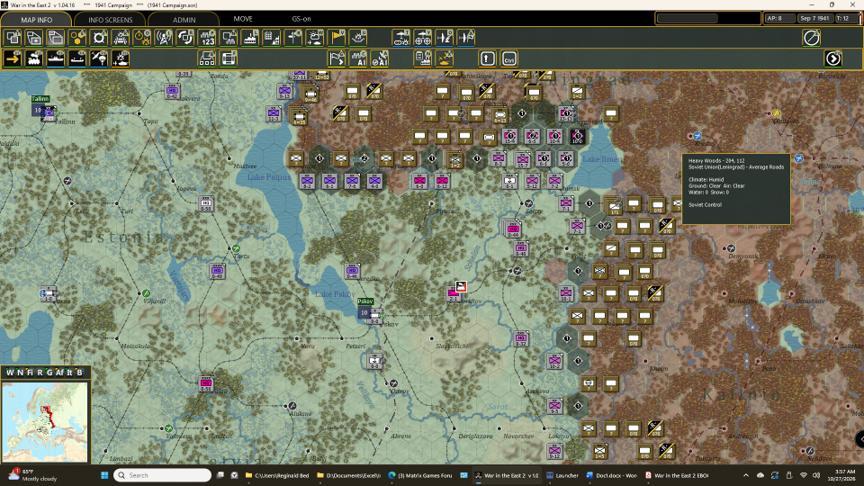Select the first ship naval mode
This screenshot has width=864, height=486.
(x=56, y=58)
